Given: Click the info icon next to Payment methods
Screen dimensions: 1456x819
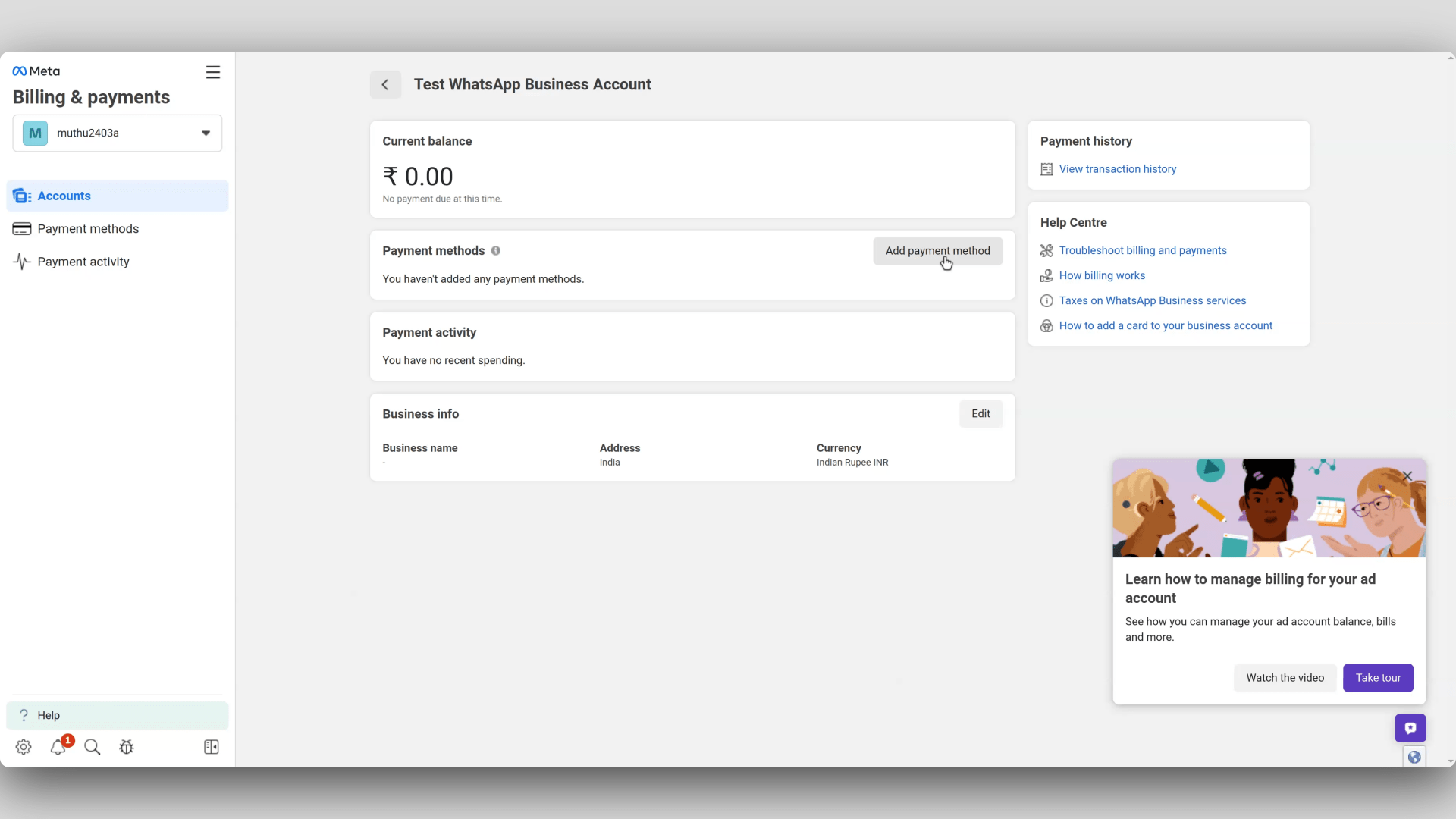Looking at the screenshot, I should coord(496,250).
